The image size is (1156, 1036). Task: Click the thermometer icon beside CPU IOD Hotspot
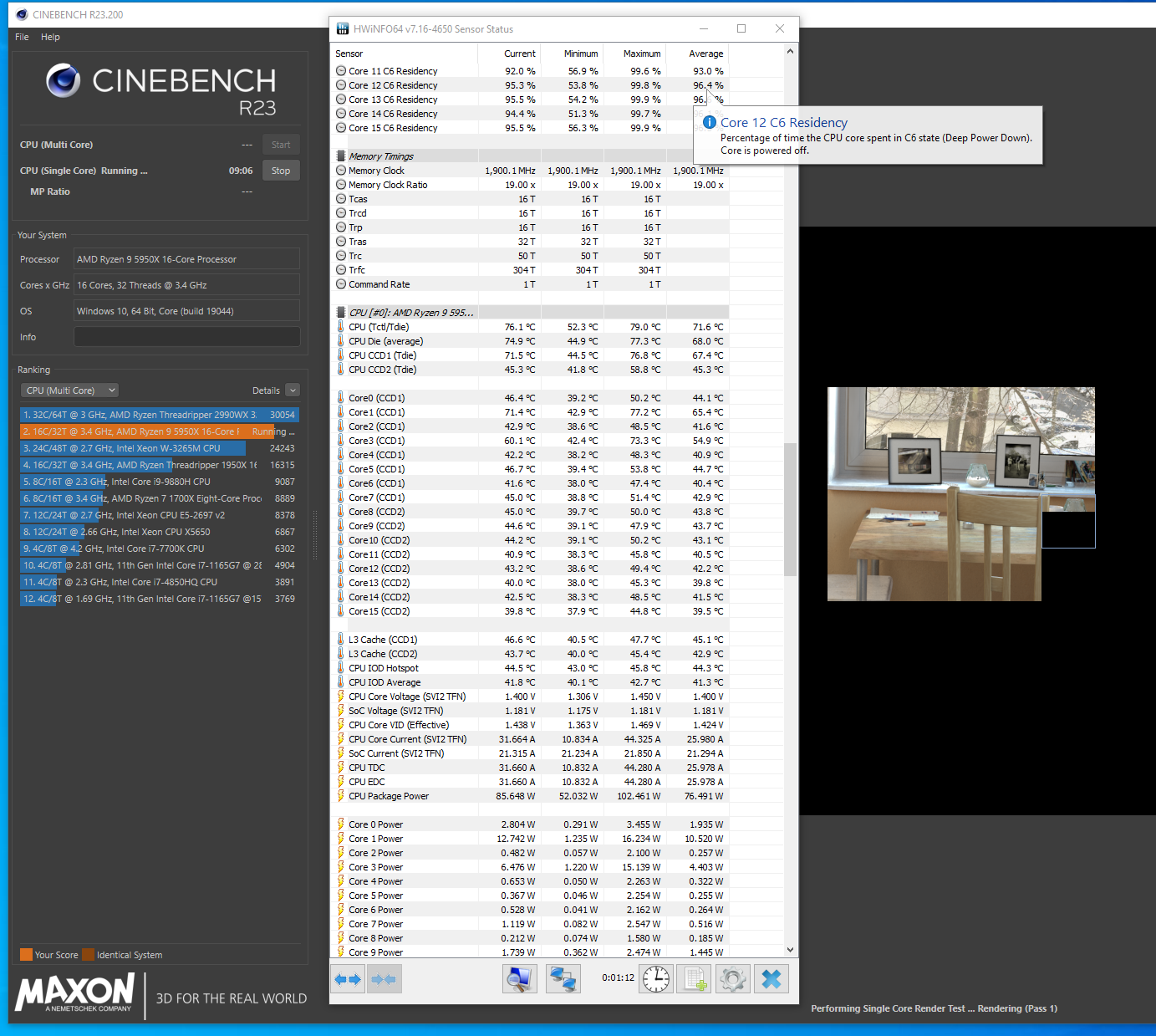[x=341, y=668]
